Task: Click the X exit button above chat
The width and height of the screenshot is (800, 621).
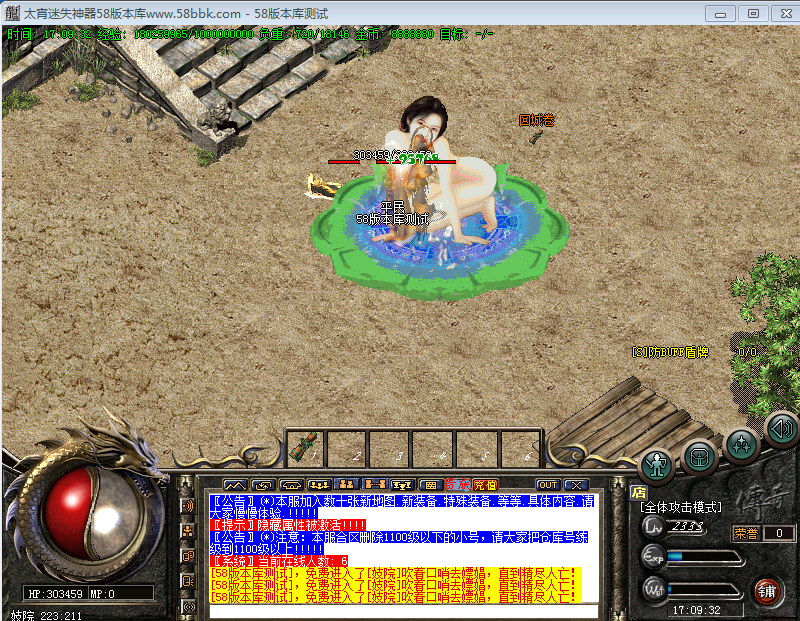Action: [x=577, y=485]
